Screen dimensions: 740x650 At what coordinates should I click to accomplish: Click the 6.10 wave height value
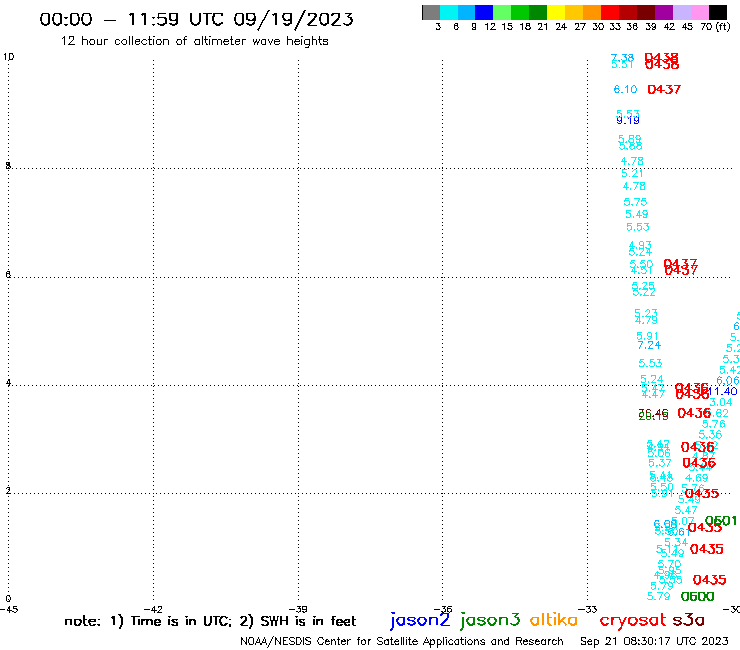(x=625, y=89)
